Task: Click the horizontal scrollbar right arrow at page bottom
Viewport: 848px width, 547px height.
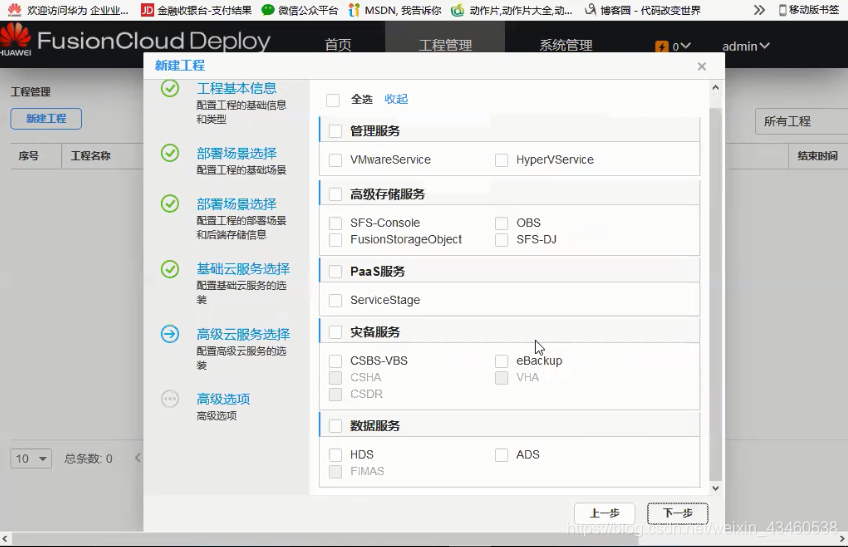Action: tap(842, 539)
